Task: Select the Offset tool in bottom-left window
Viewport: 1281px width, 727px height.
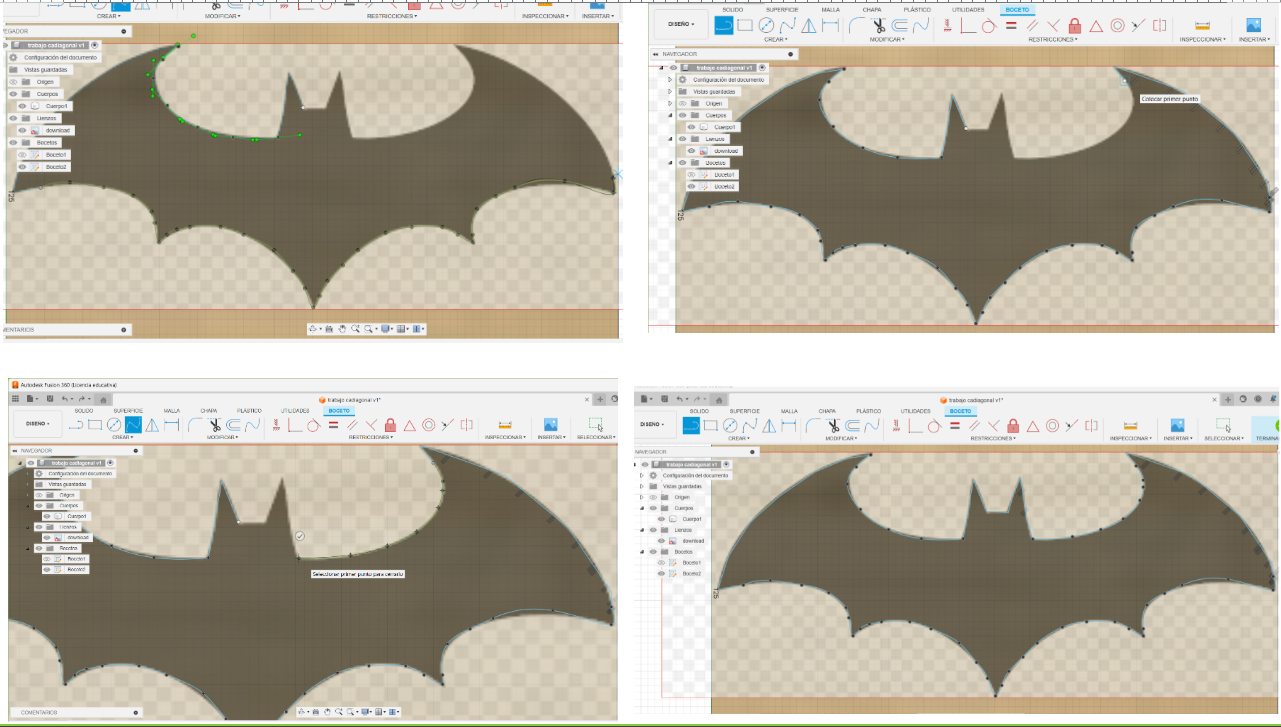Action: [232, 425]
